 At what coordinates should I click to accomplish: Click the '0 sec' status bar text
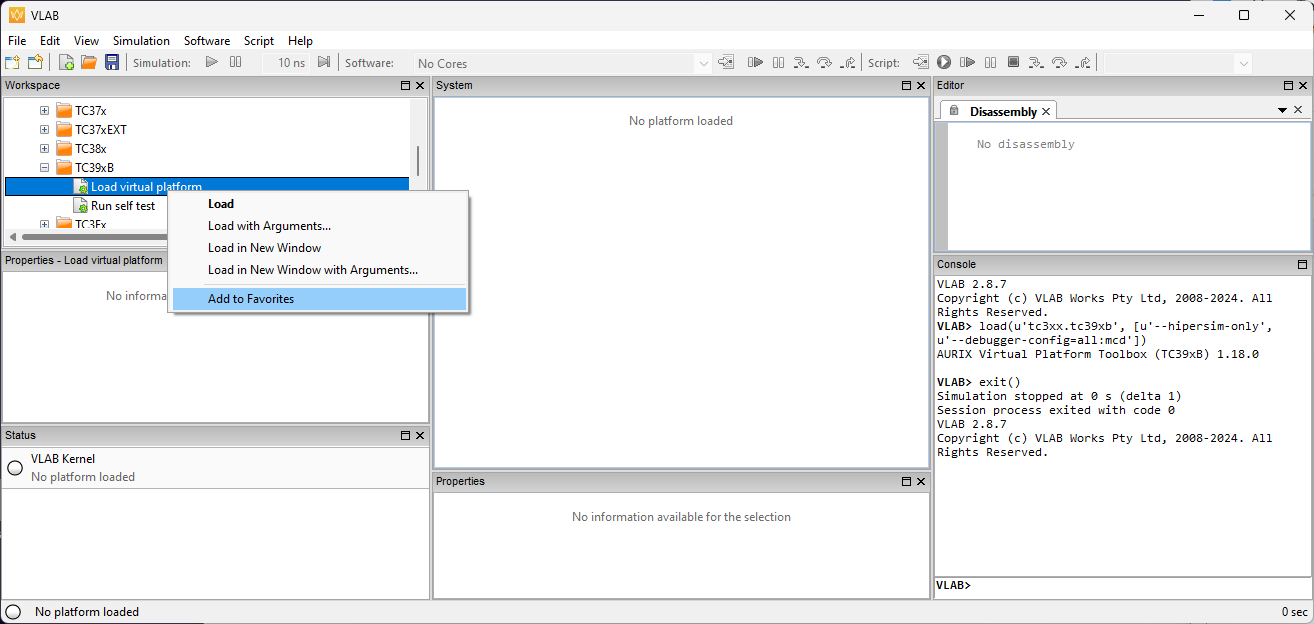pos(1294,612)
